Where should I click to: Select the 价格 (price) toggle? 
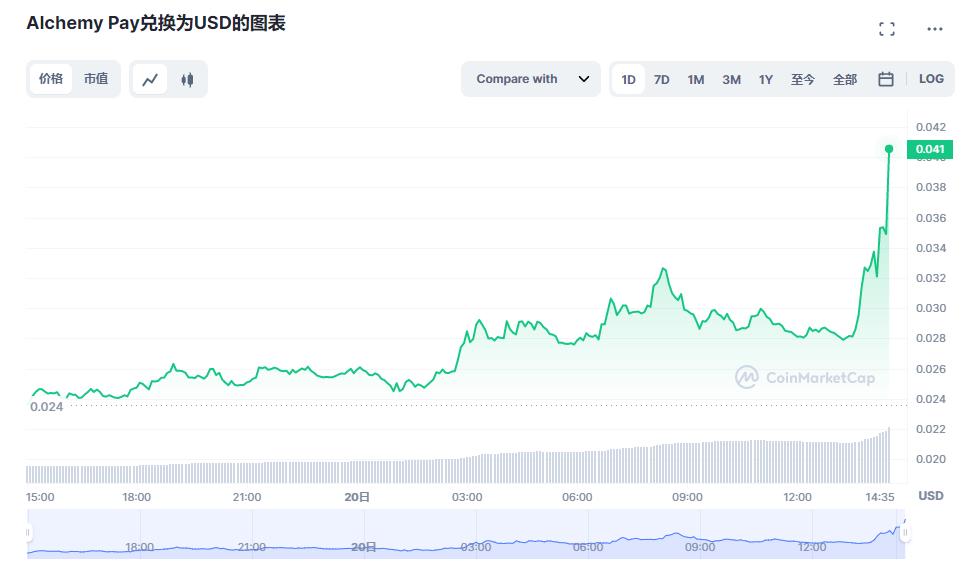(x=51, y=79)
